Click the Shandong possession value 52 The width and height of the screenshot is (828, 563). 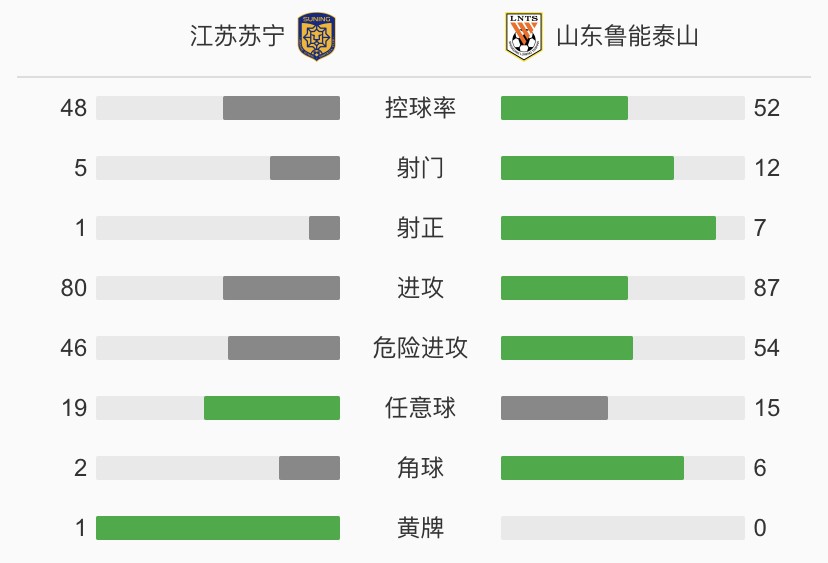pos(767,108)
